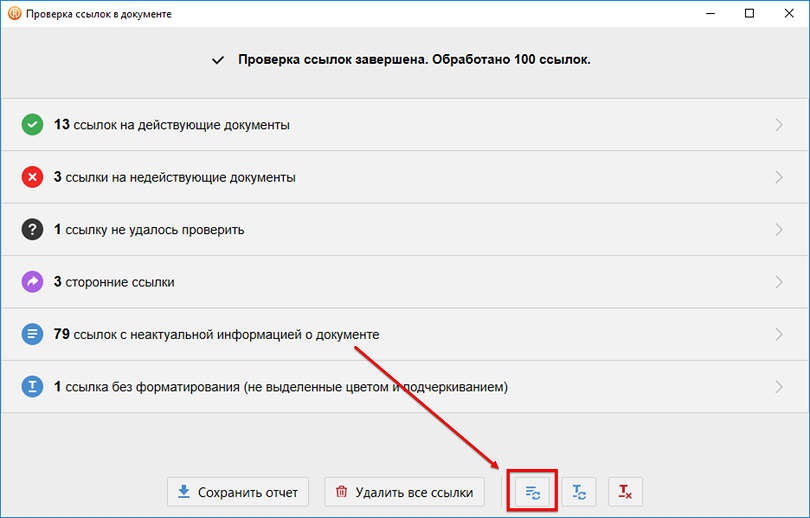Click the black question mark unverified icon
This screenshot has height=518, width=810.
click(x=33, y=230)
